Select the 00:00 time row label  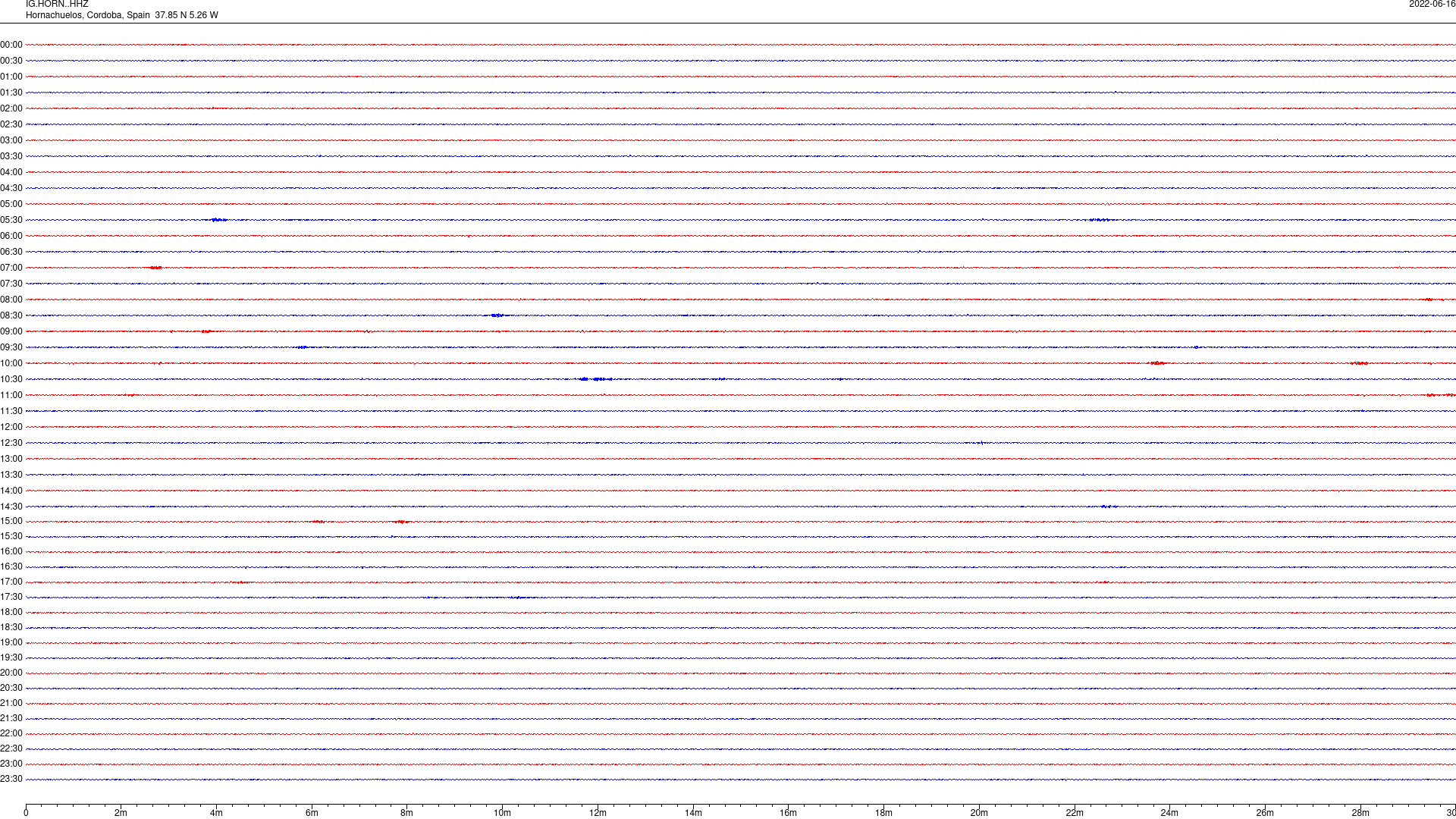[11, 45]
